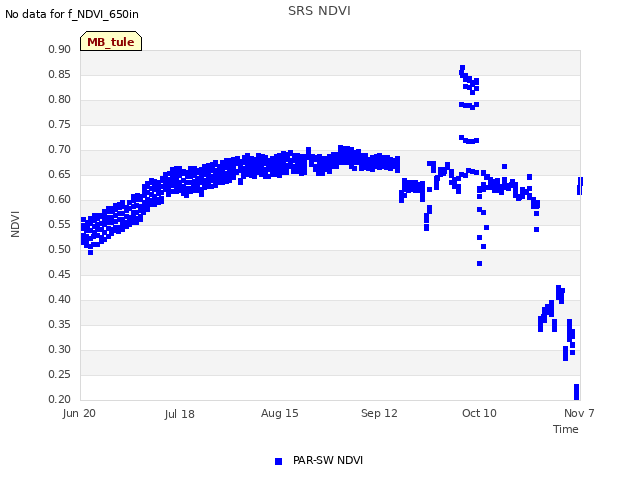Select the 0.75 y-axis value
The height and width of the screenshot is (480, 640).
point(60,124)
